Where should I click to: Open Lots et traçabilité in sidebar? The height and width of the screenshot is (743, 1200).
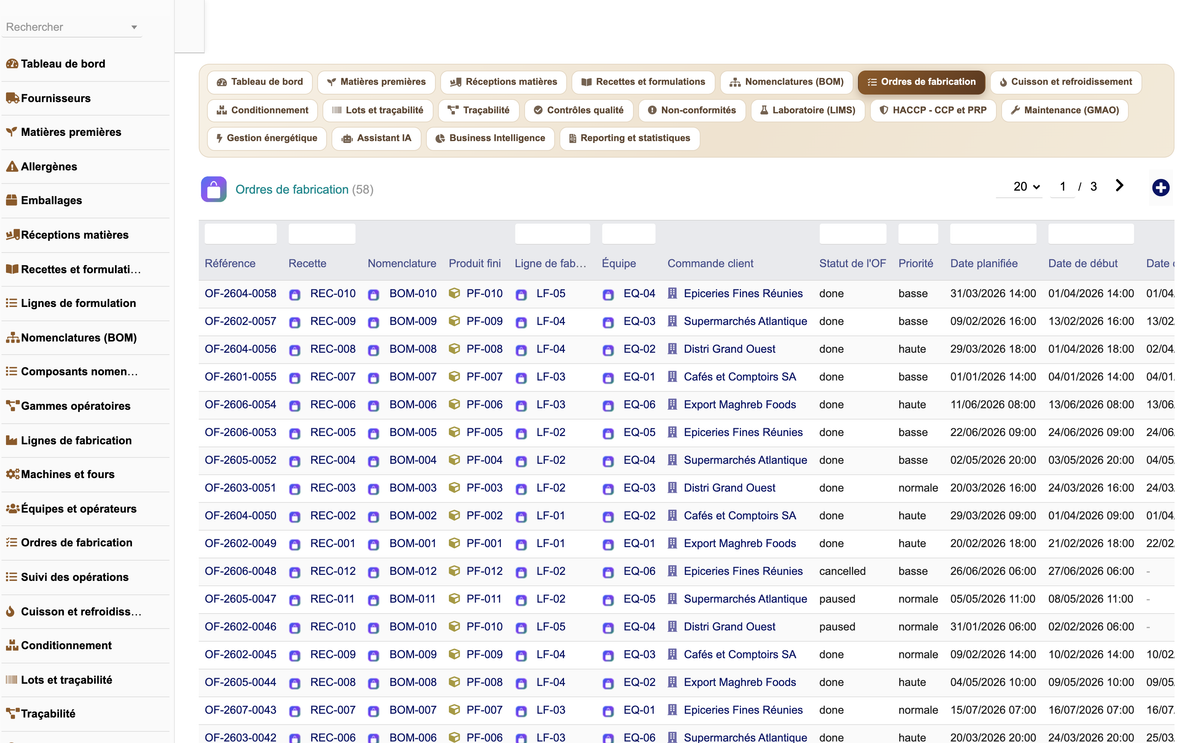[66, 680]
